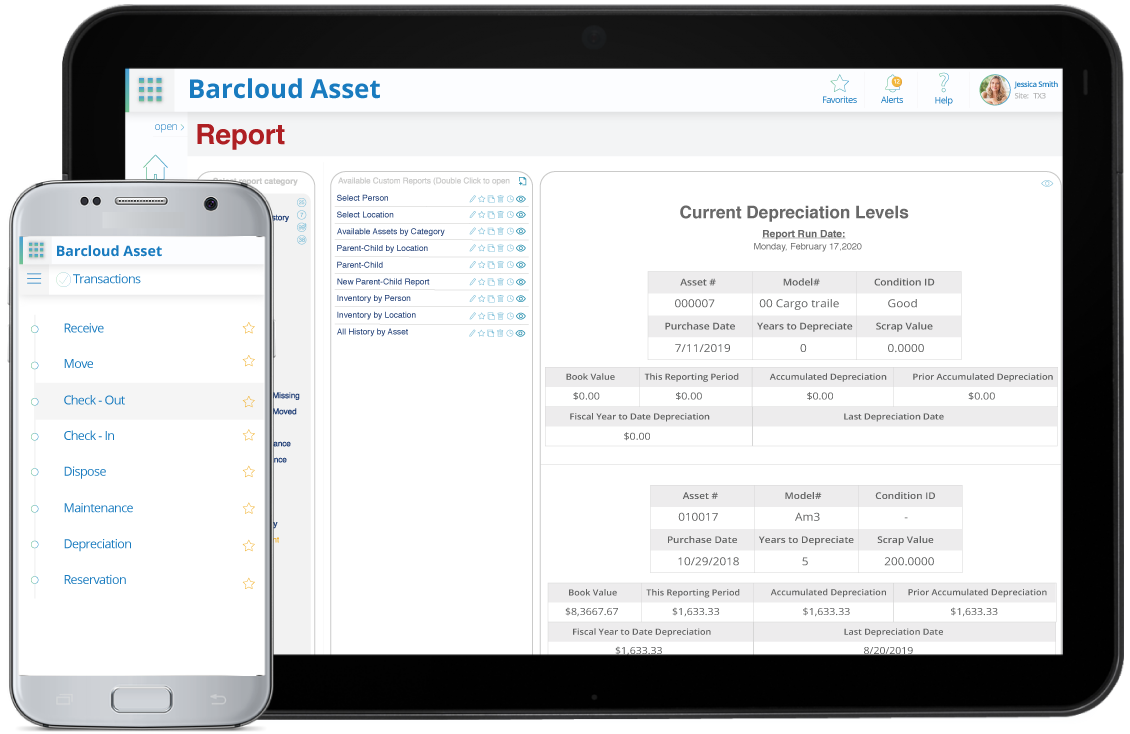
Task: Select the Inventory by Location report
Action: pyautogui.click(x=376, y=315)
